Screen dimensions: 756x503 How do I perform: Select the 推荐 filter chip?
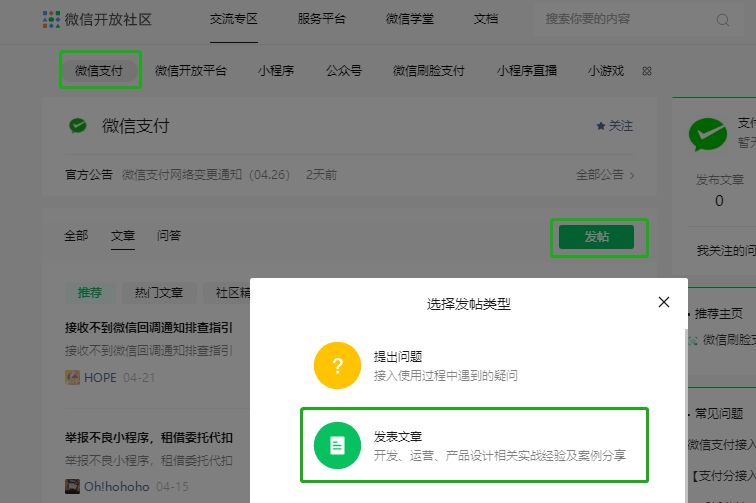(90, 293)
